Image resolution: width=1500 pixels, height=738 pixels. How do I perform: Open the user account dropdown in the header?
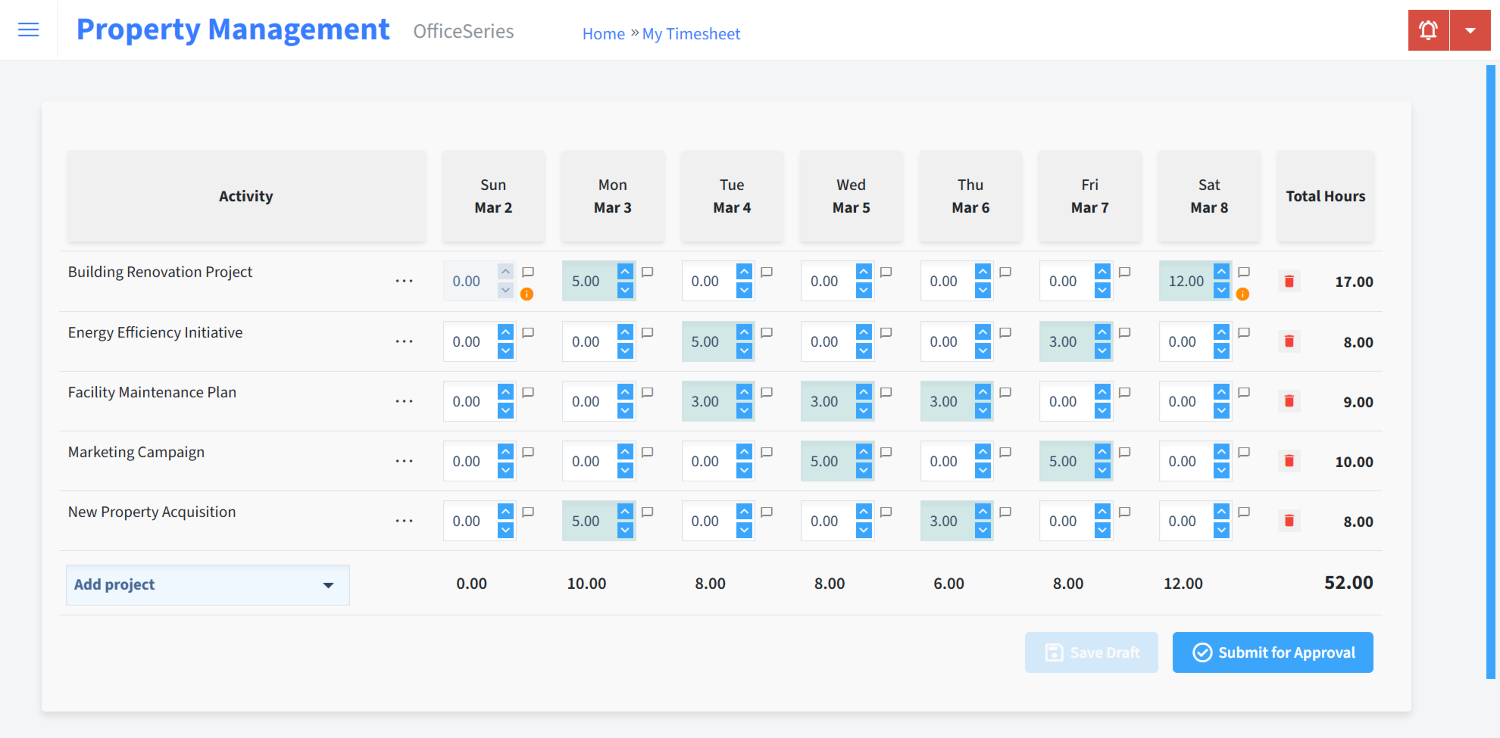(1470, 30)
